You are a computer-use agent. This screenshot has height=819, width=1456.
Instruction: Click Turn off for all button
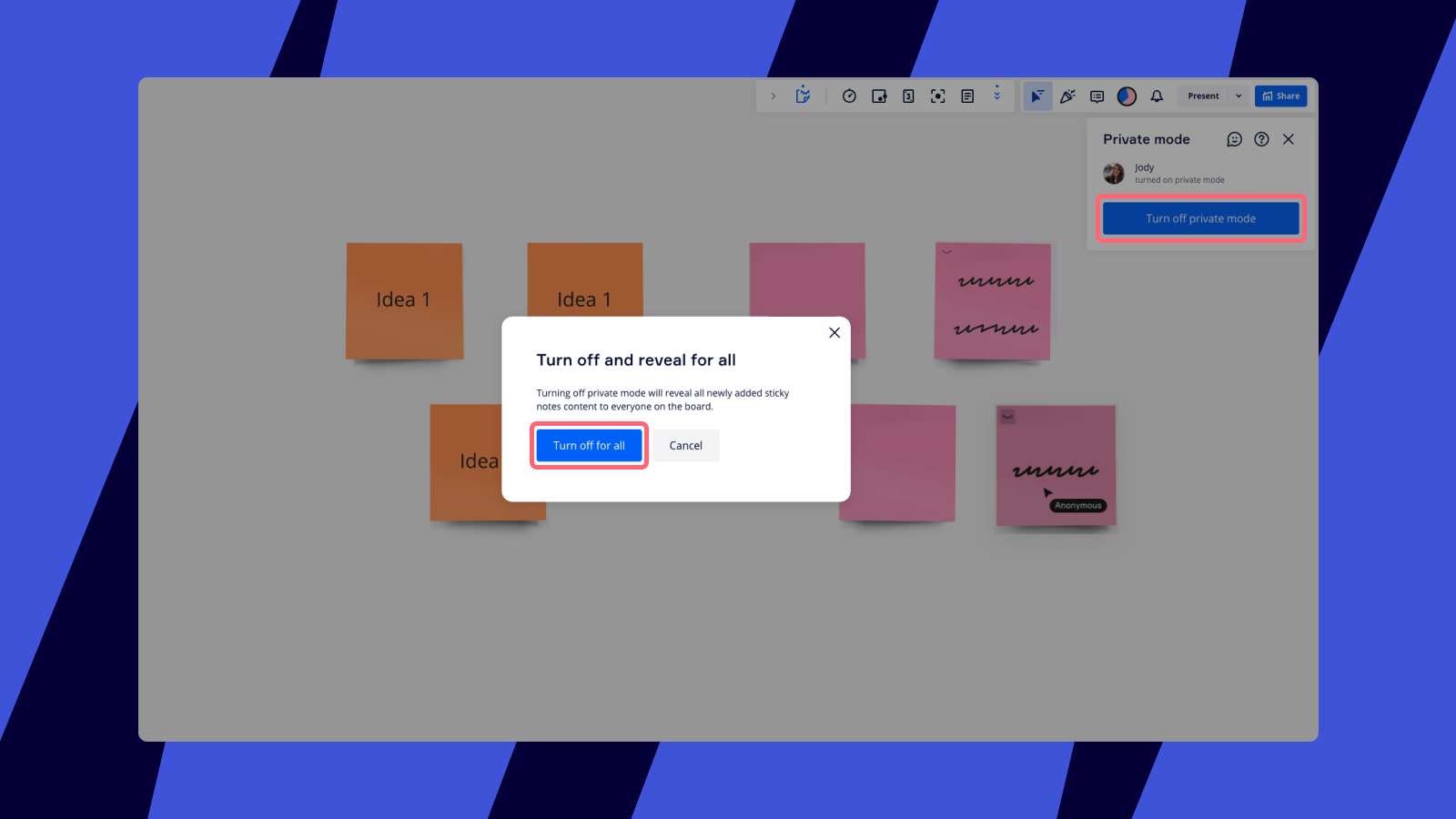(x=589, y=446)
